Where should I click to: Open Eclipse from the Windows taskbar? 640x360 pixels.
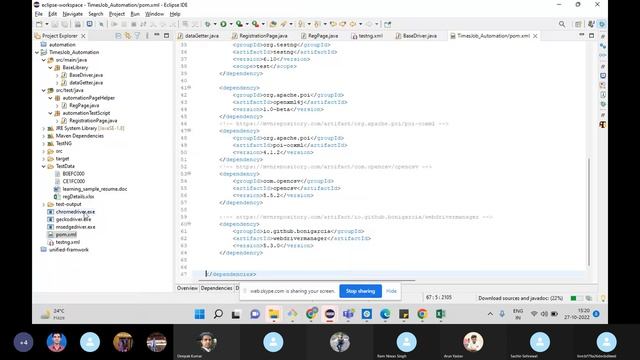[330, 314]
